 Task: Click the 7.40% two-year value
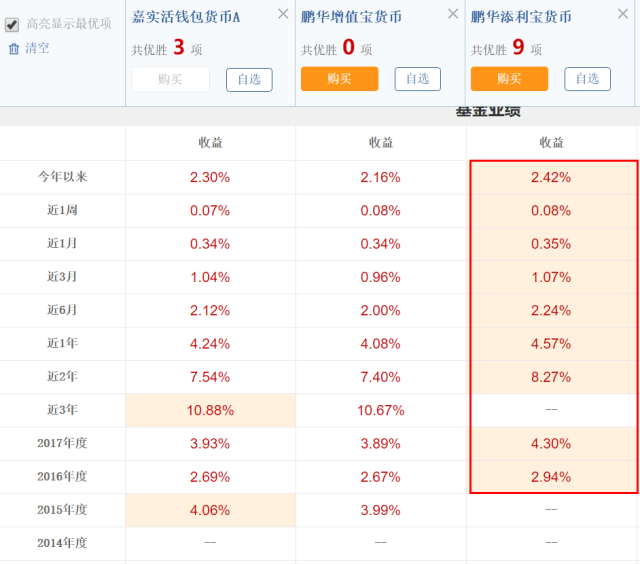tap(380, 377)
